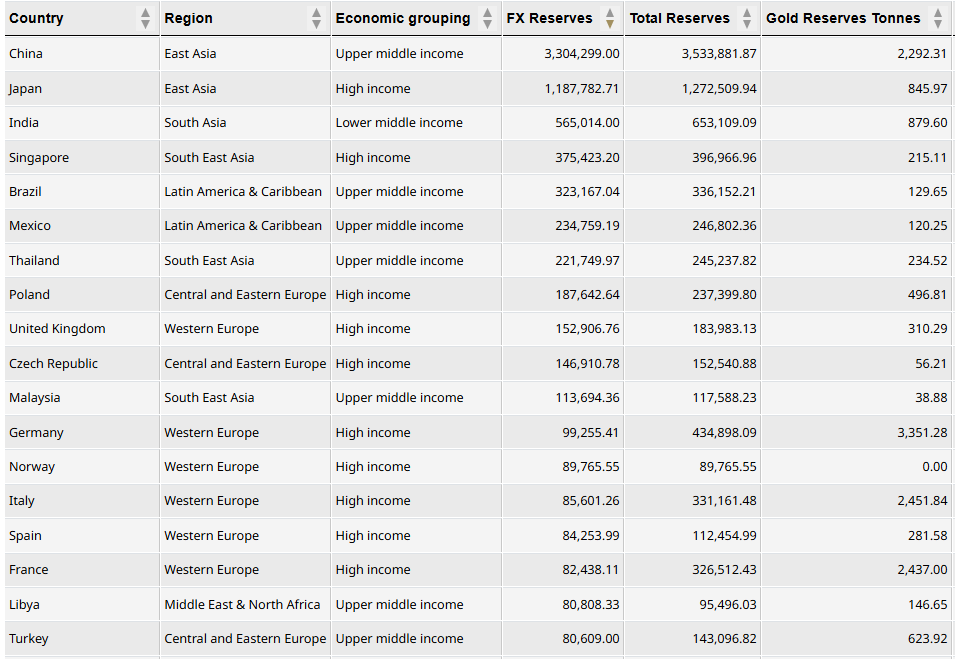The width and height of the screenshot is (955, 659).
Task: Click Libya's FX Reserves value 80,808.33
Action: [591, 604]
